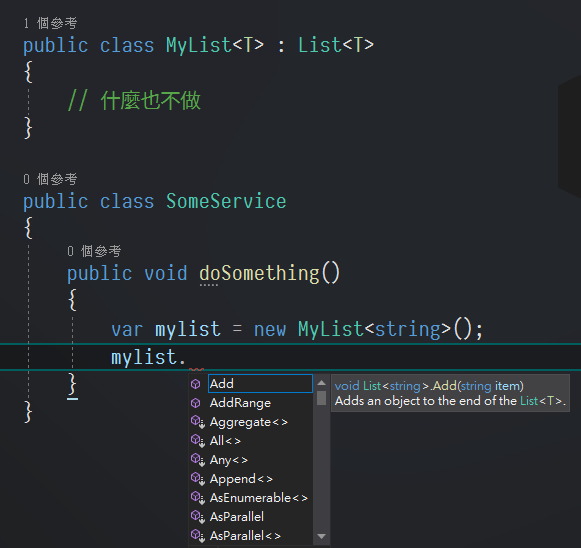The height and width of the screenshot is (548, 581).
Task: Pick the Aggregate<> completion entry
Action: coord(249,422)
